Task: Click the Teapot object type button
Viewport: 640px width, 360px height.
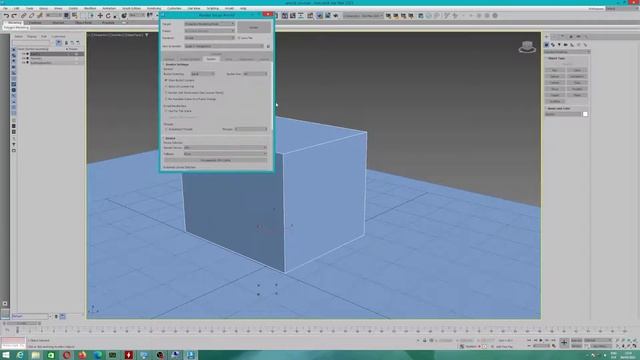Action: [555, 95]
